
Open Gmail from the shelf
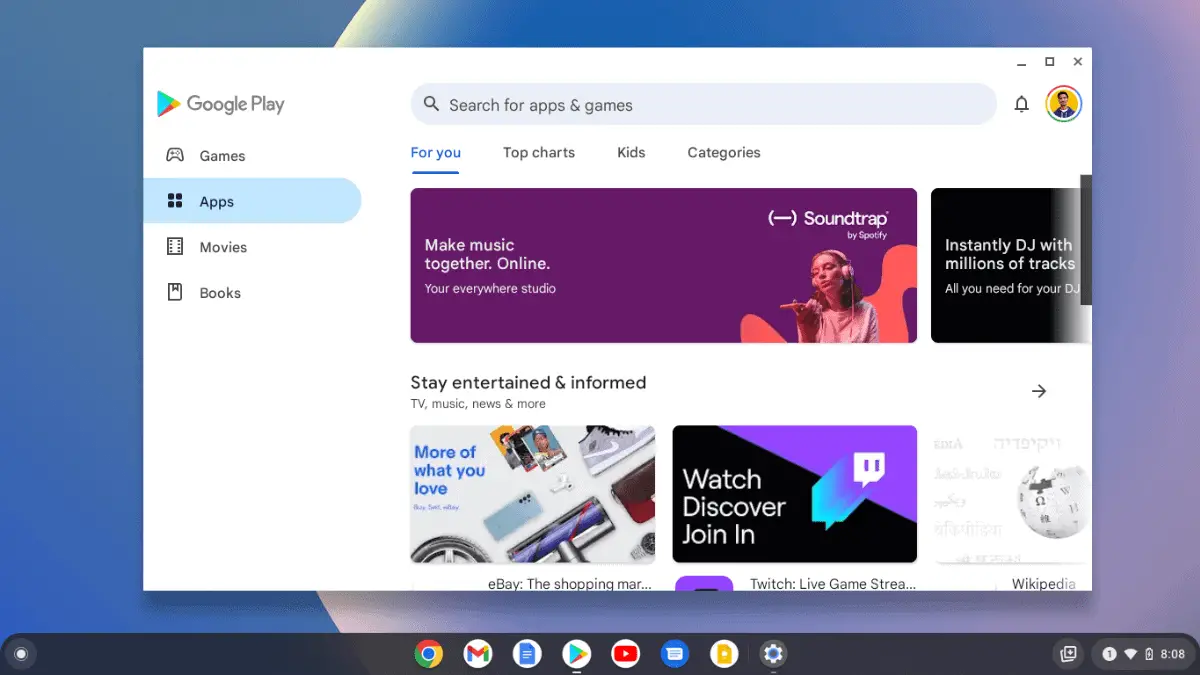click(x=478, y=654)
